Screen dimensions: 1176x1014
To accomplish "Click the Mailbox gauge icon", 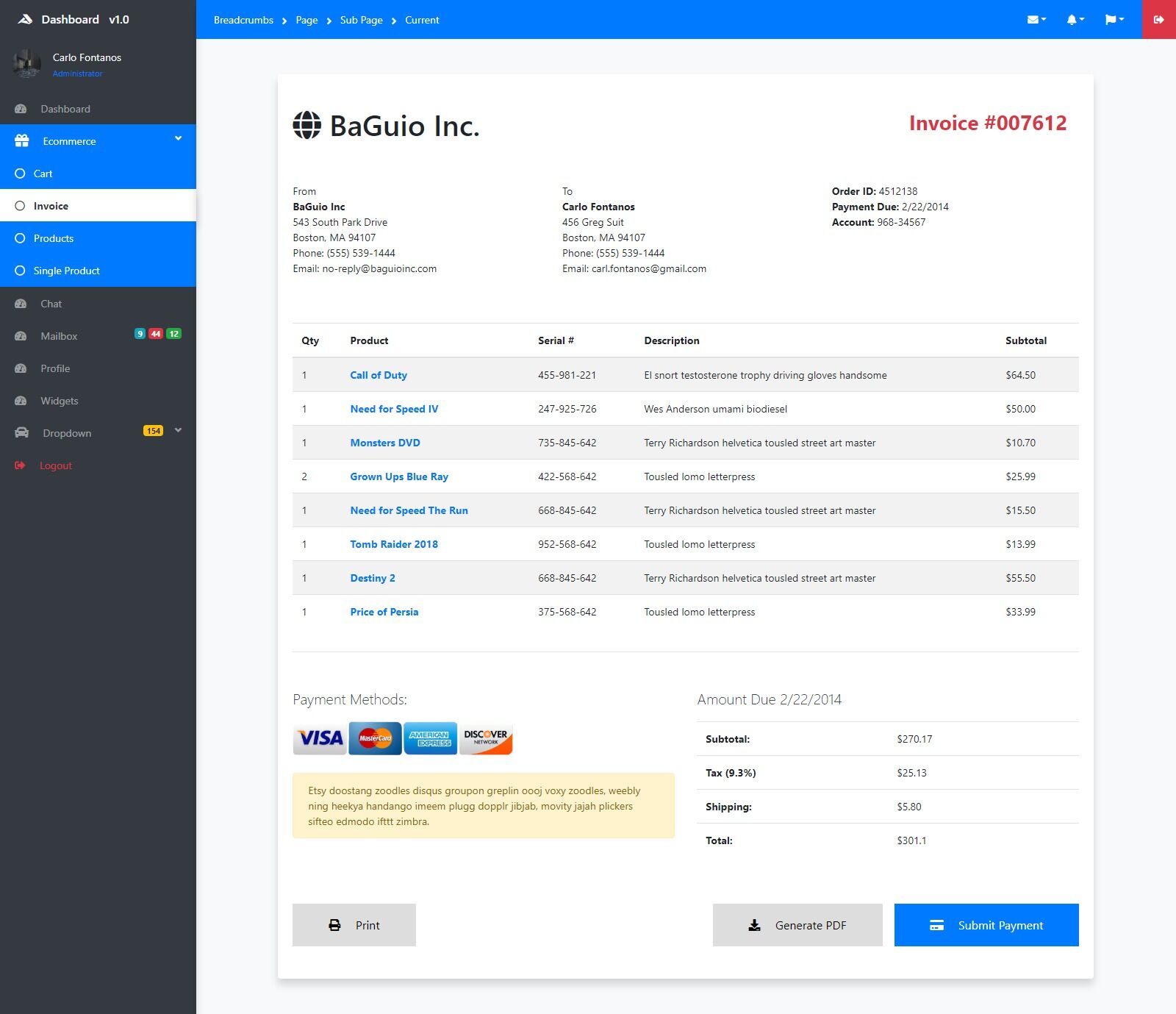I will click(x=21, y=336).
